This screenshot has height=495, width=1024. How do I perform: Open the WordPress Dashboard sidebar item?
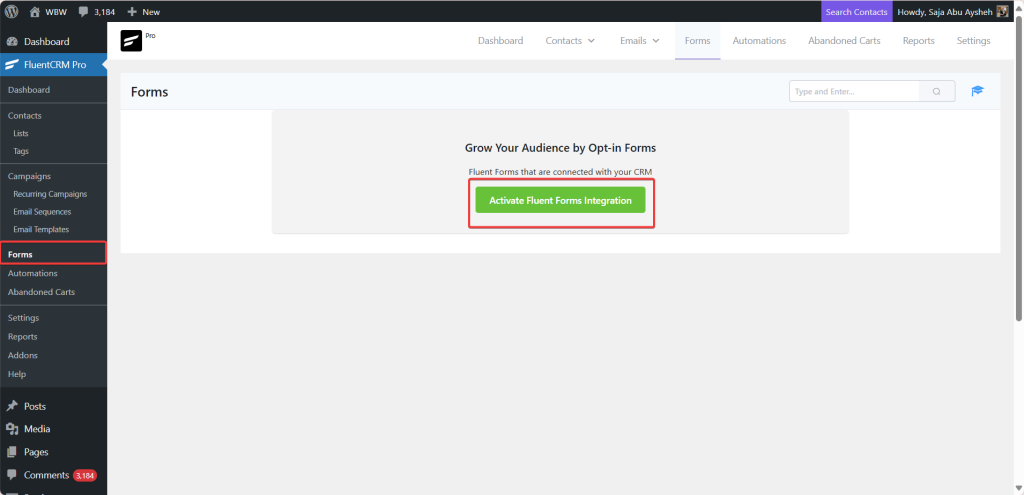point(54,42)
